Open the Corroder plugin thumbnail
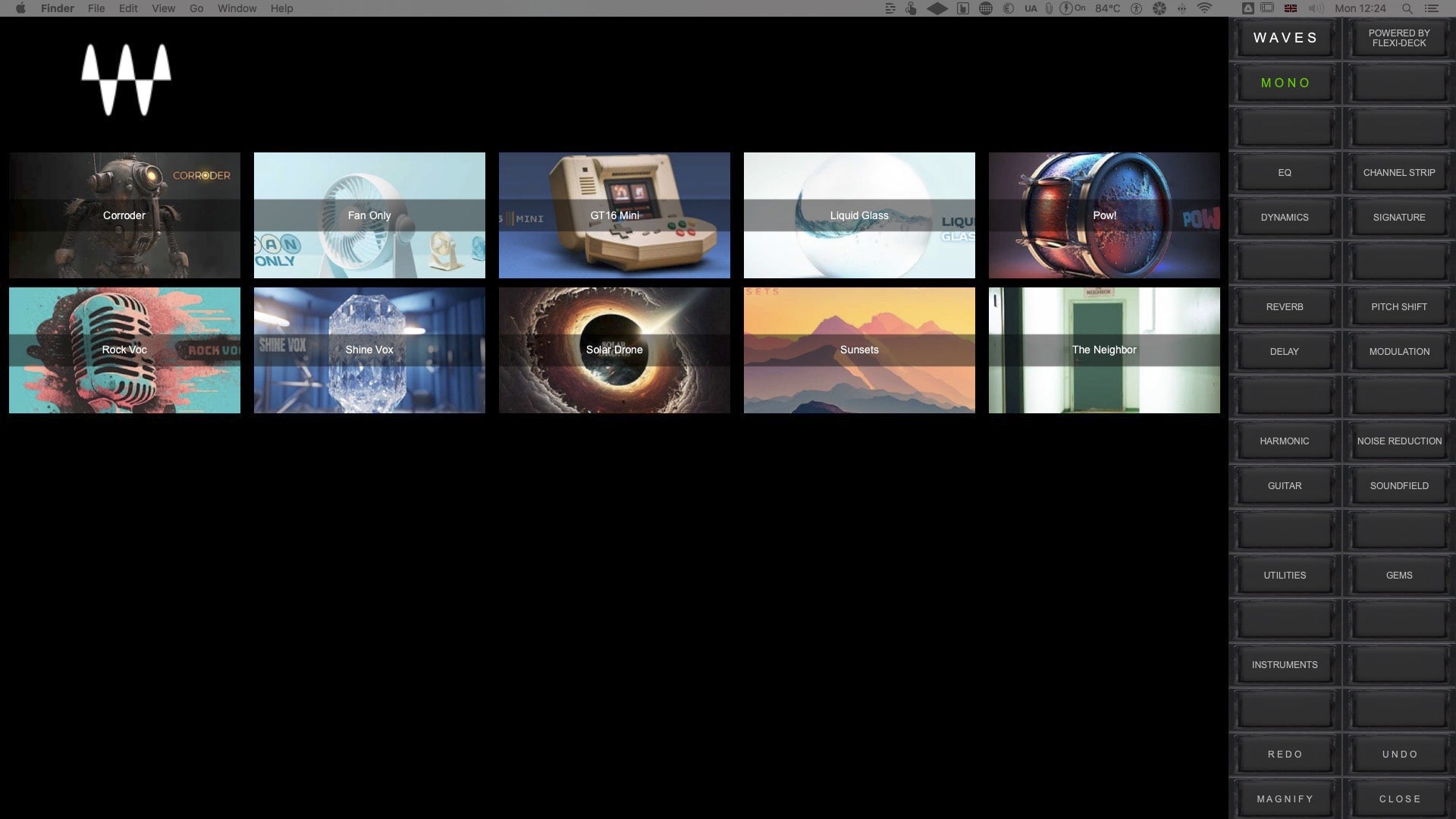 124,215
